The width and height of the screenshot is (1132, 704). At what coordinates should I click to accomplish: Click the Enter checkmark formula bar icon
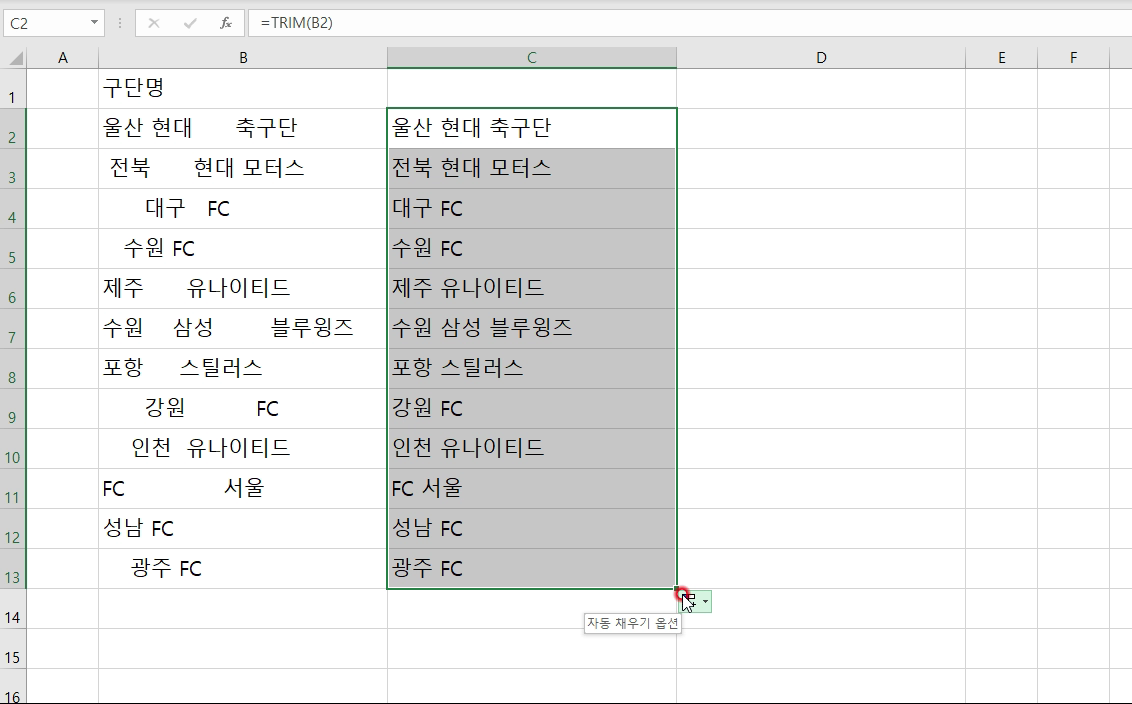(190, 23)
